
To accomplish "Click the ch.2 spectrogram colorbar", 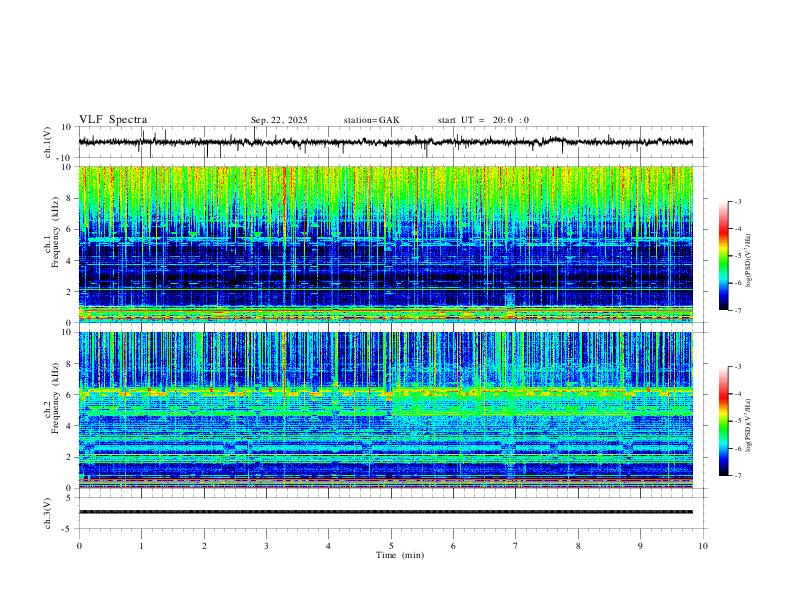I will tap(723, 421).
